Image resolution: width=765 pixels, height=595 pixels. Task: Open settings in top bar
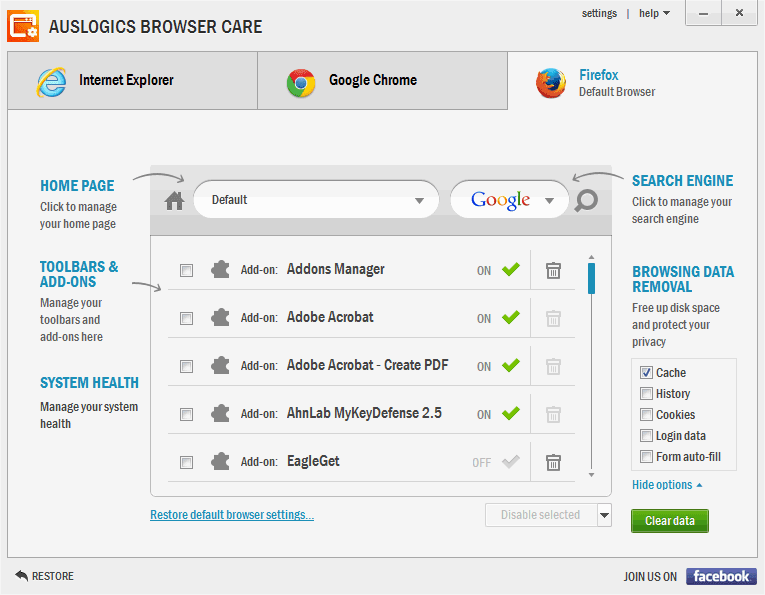coord(599,14)
